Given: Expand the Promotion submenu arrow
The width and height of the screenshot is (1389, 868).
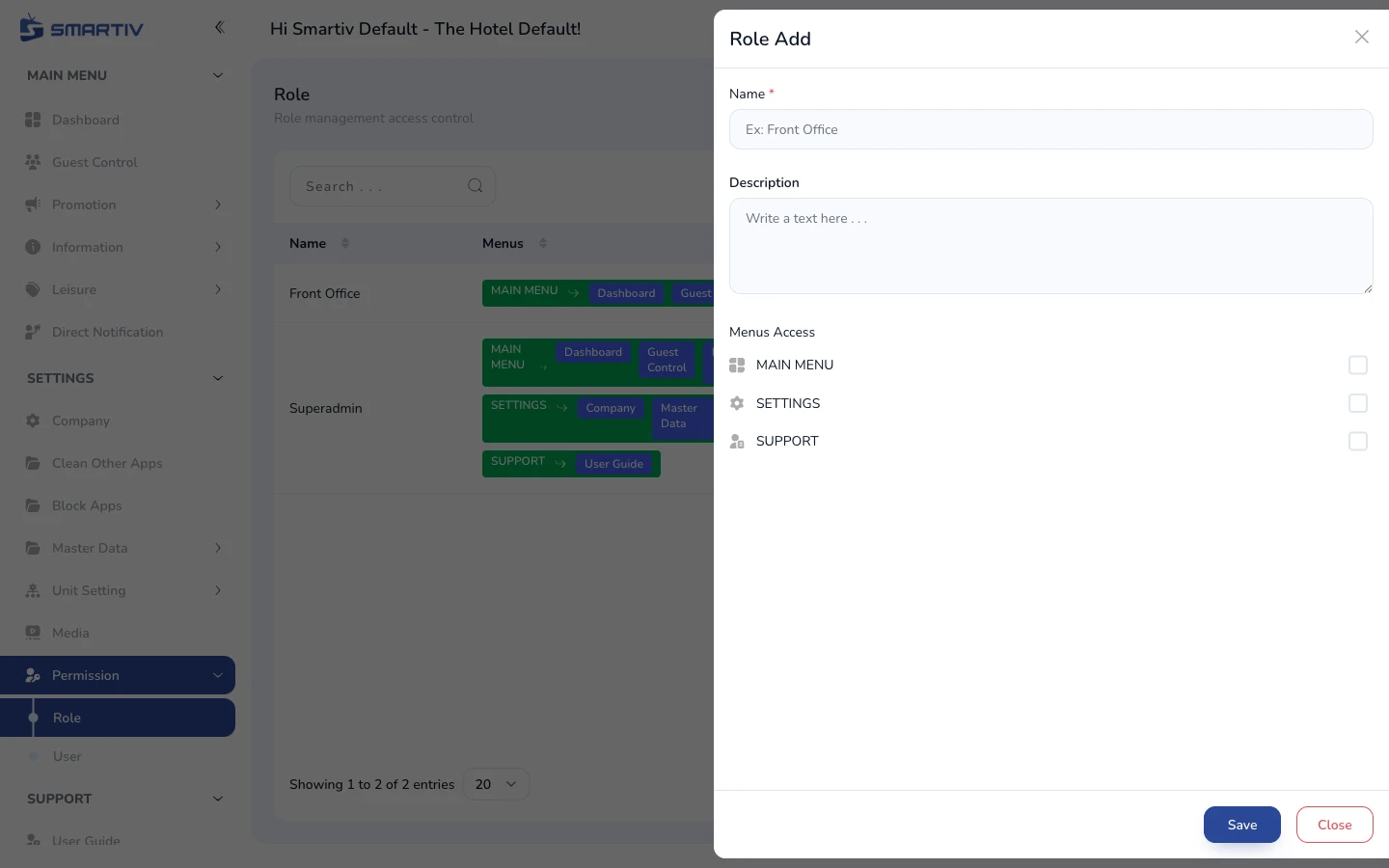Looking at the screenshot, I should pyautogui.click(x=218, y=204).
